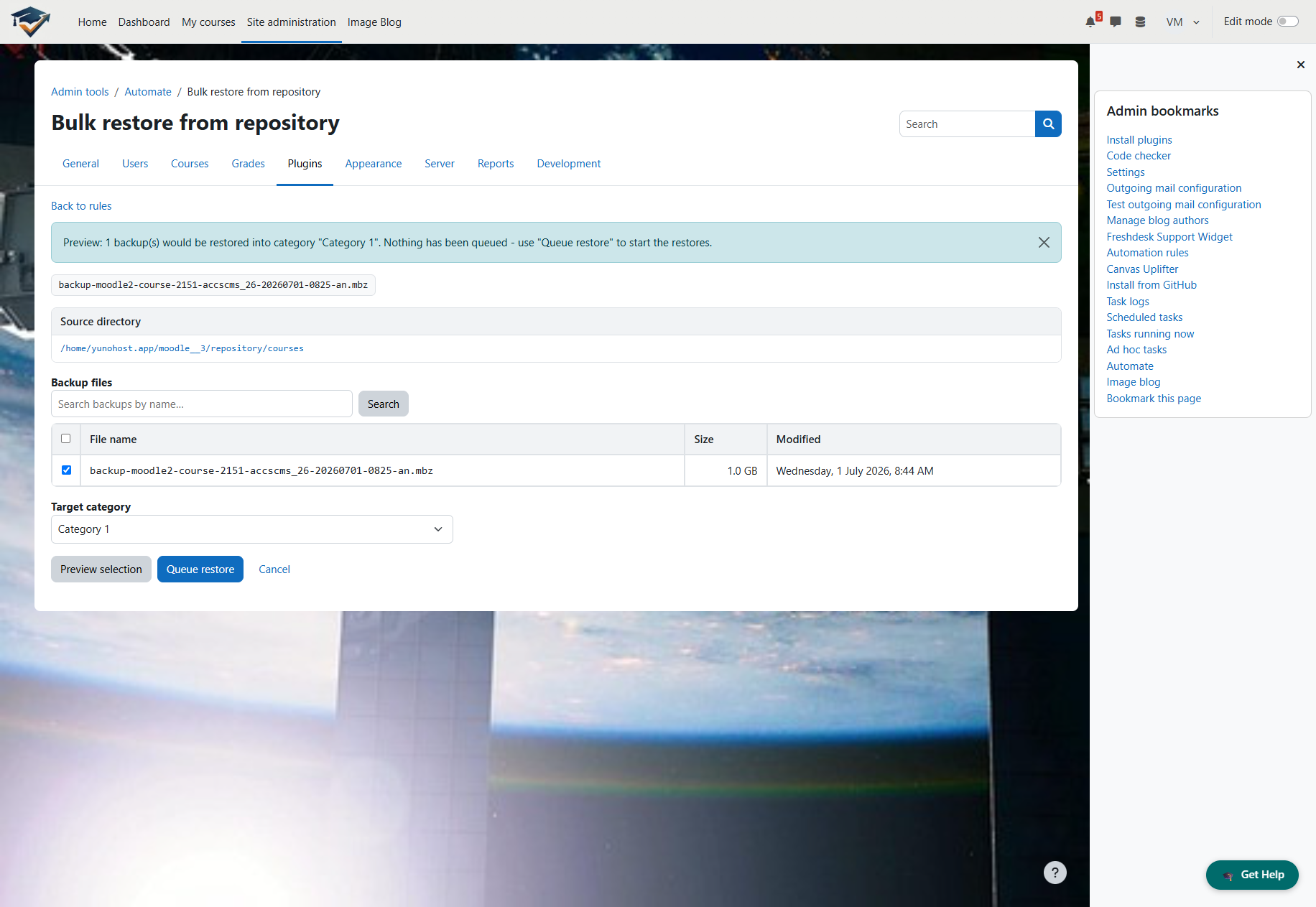
Task: Switch to the Courses tab
Action: pos(190,164)
